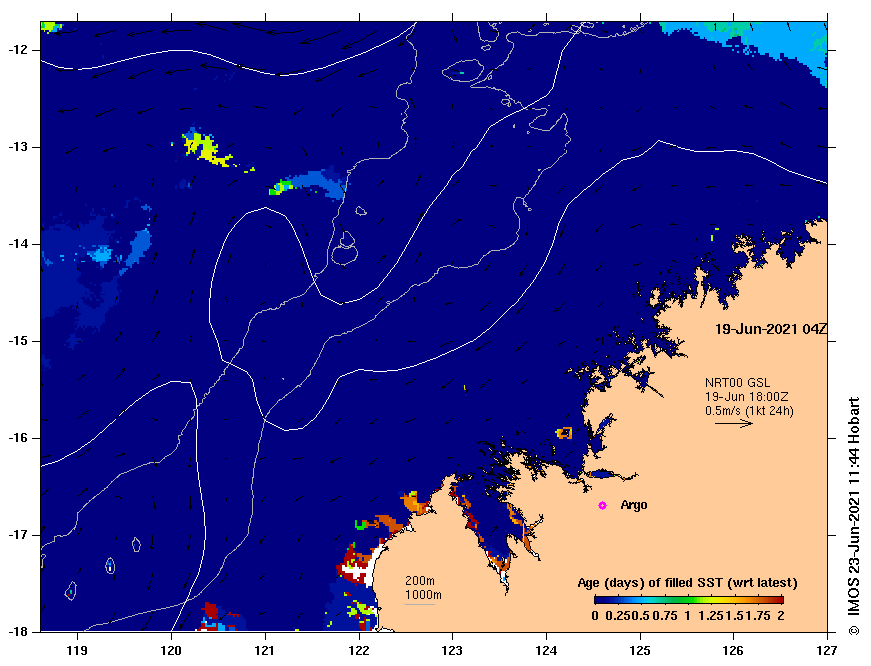Click the y-axis label -18

pyautogui.click(x=17, y=632)
